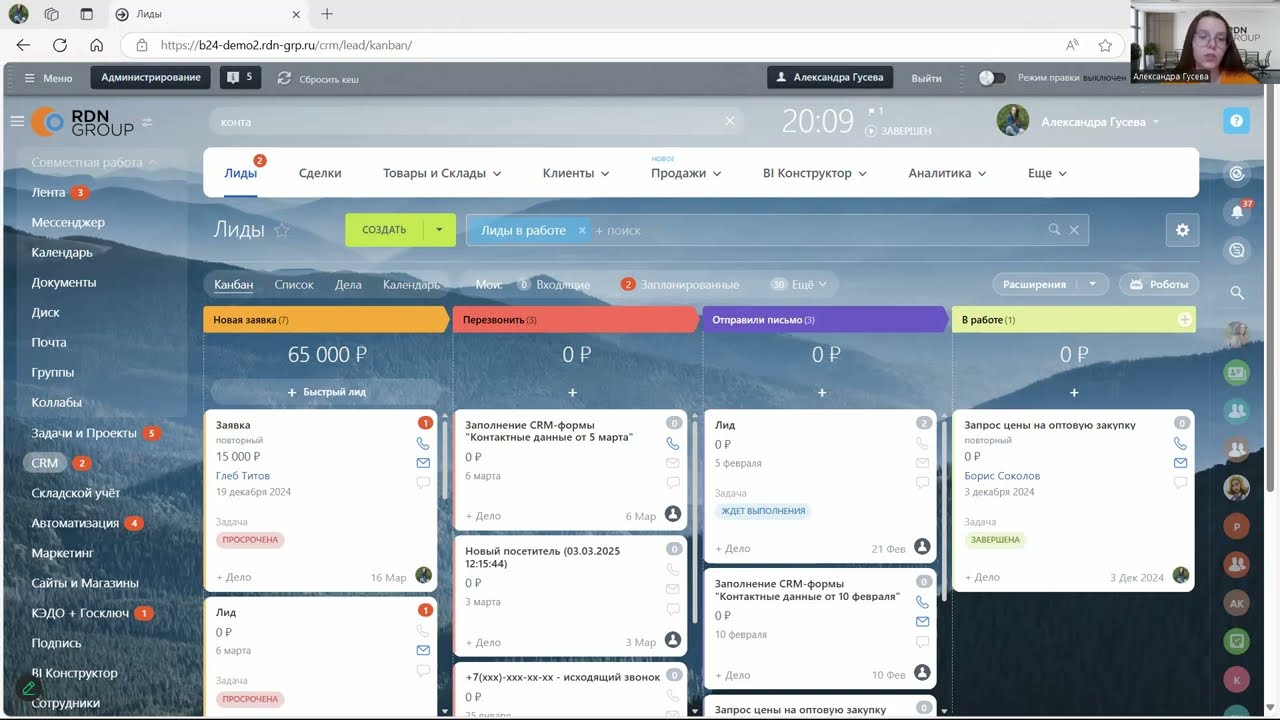Open new browser tab plus
This screenshot has width=1280, height=720.
point(327,14)
